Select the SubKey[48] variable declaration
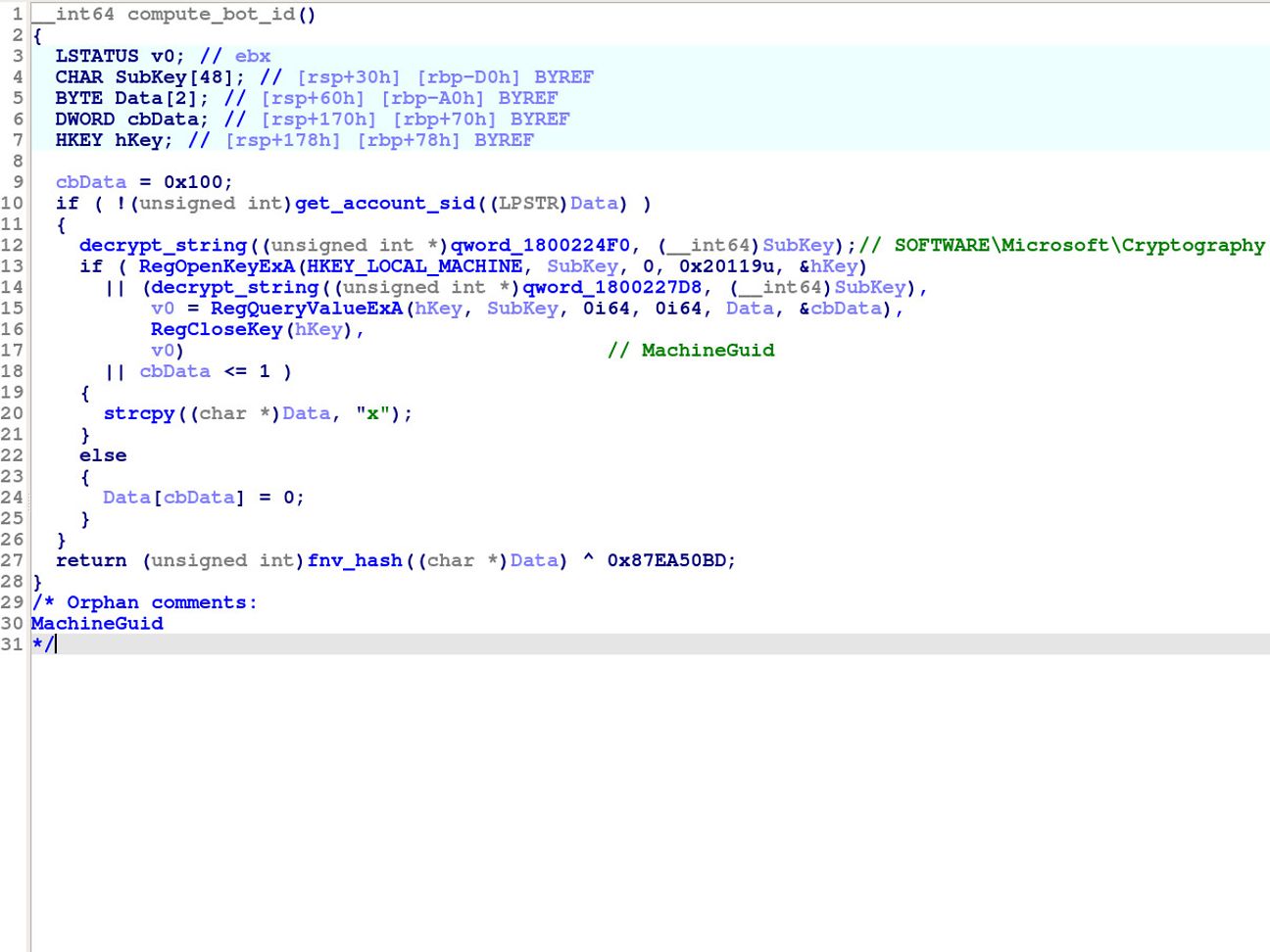The image size is (1270, 952). [174, 77]
